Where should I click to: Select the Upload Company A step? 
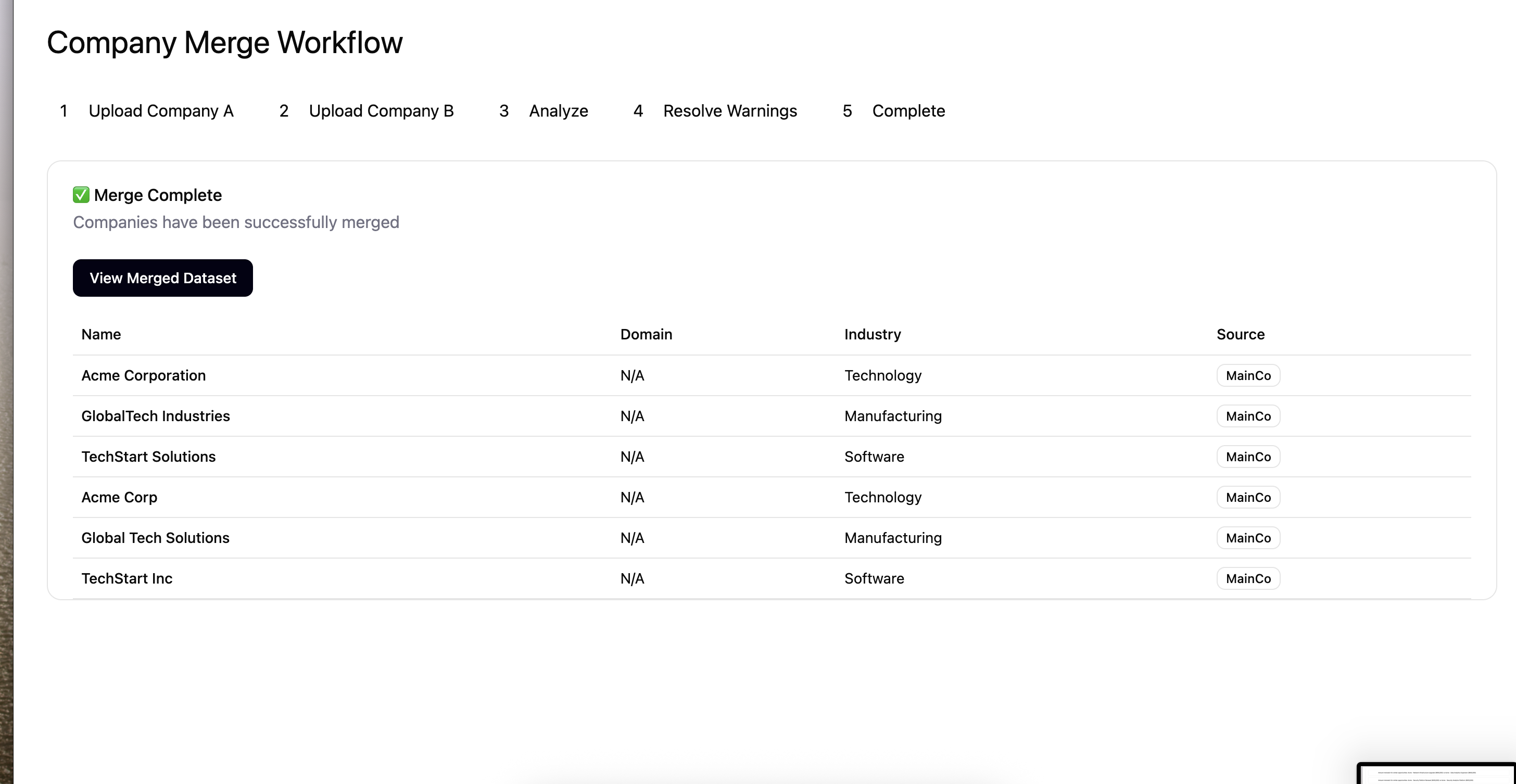pos(160,111)
